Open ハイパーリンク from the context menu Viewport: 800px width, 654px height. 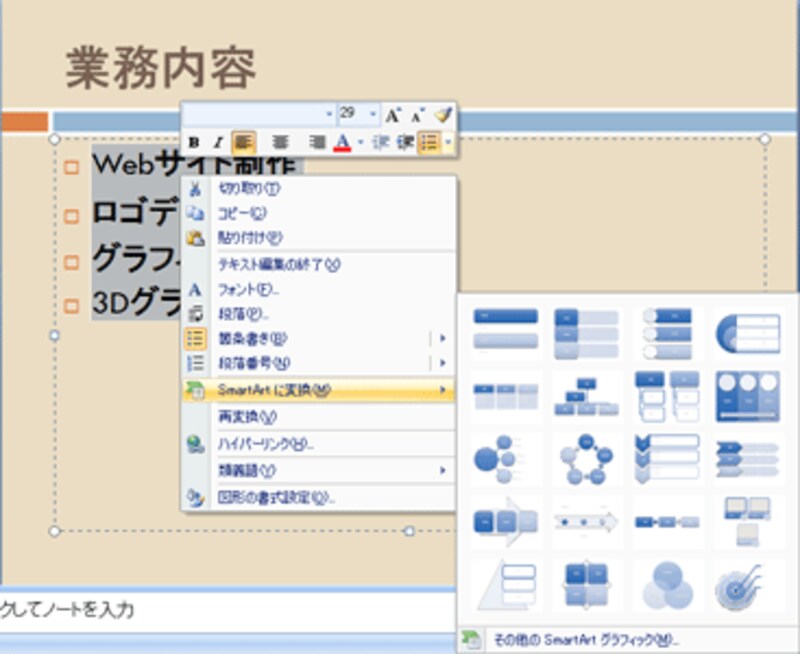click(318, 444)
